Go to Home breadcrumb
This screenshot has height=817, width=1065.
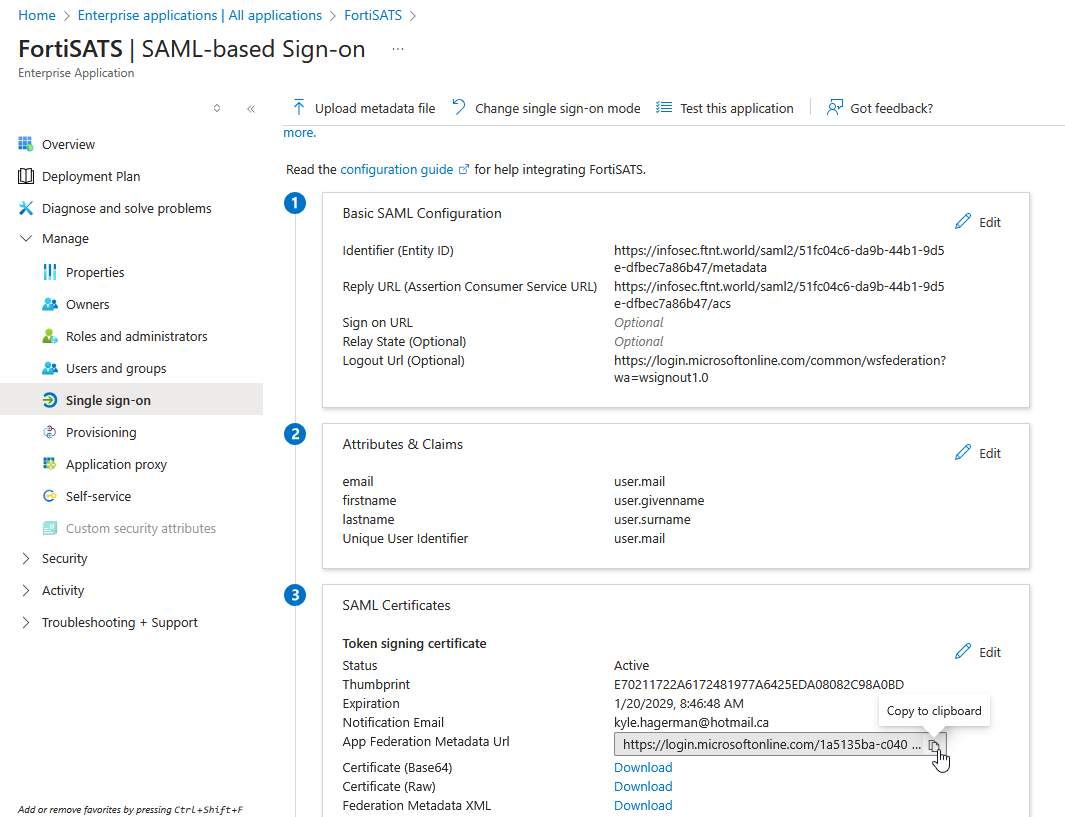37,15
